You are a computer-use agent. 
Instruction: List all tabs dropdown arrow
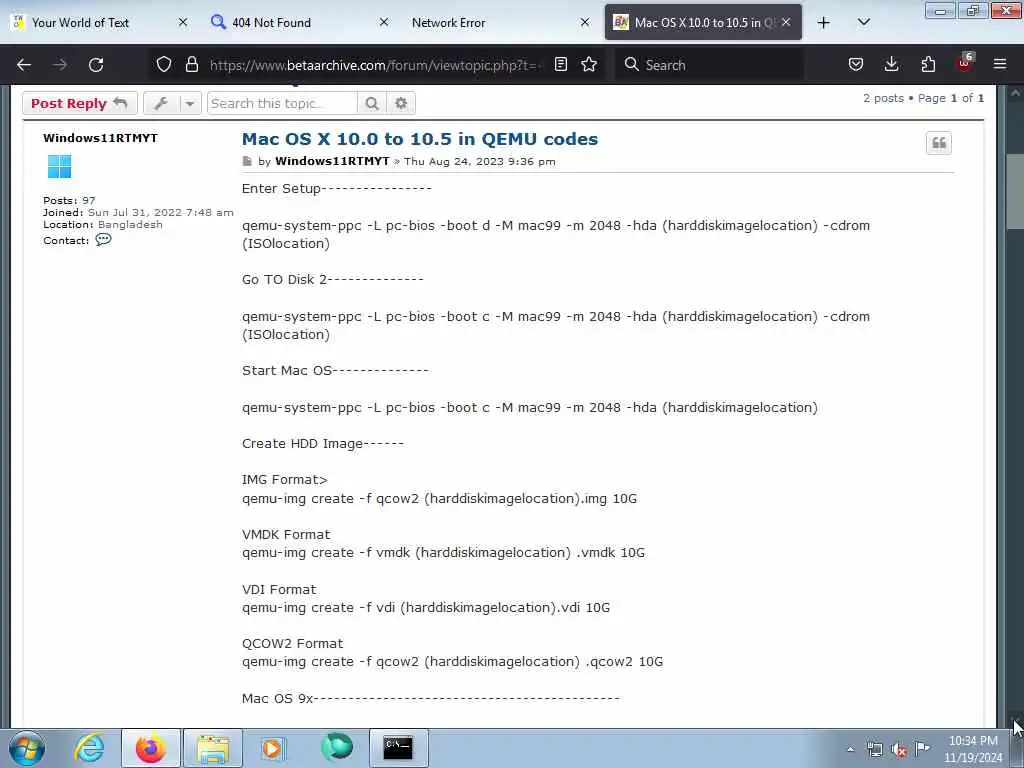(x=864, y=22)
